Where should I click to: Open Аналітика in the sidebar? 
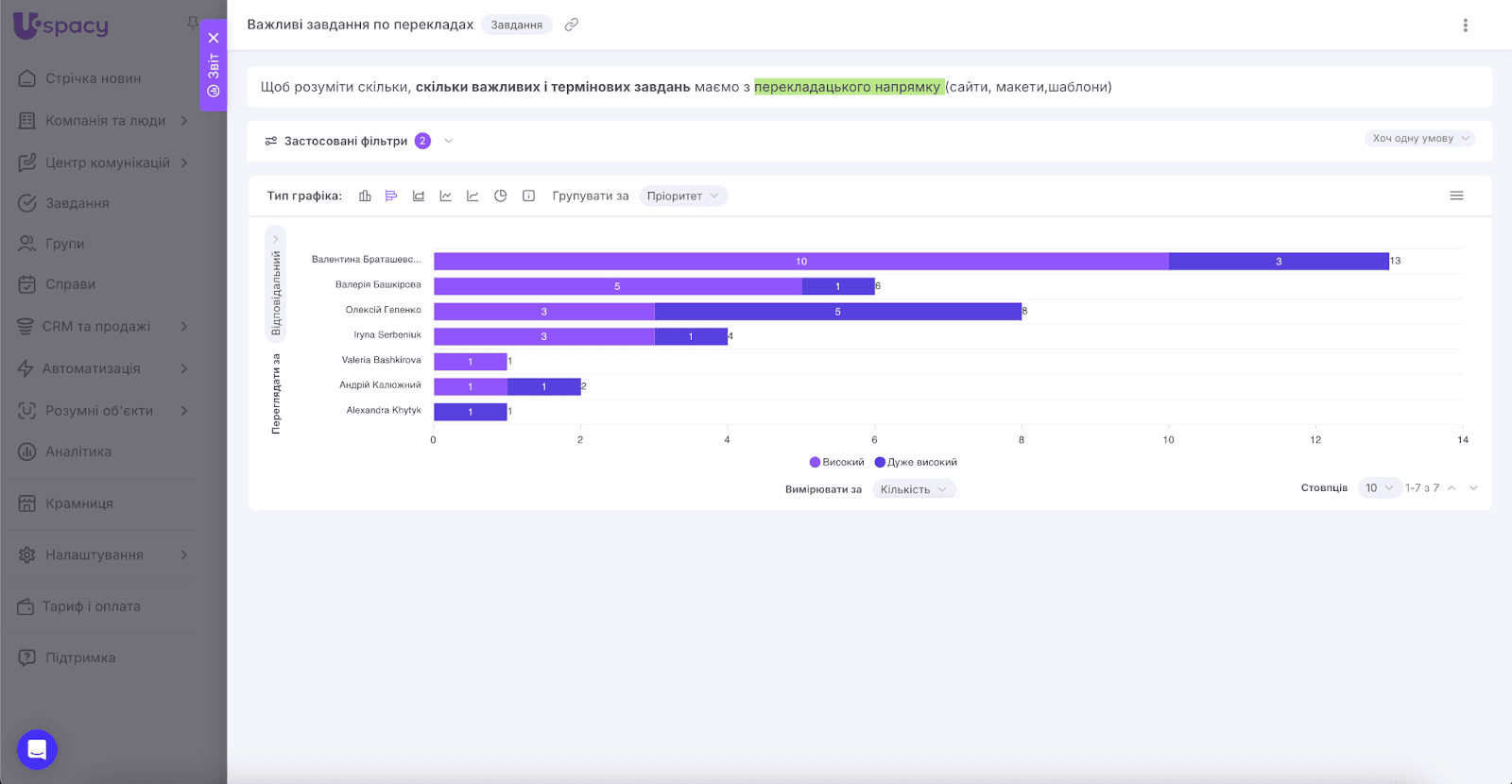tap(77, 452)
